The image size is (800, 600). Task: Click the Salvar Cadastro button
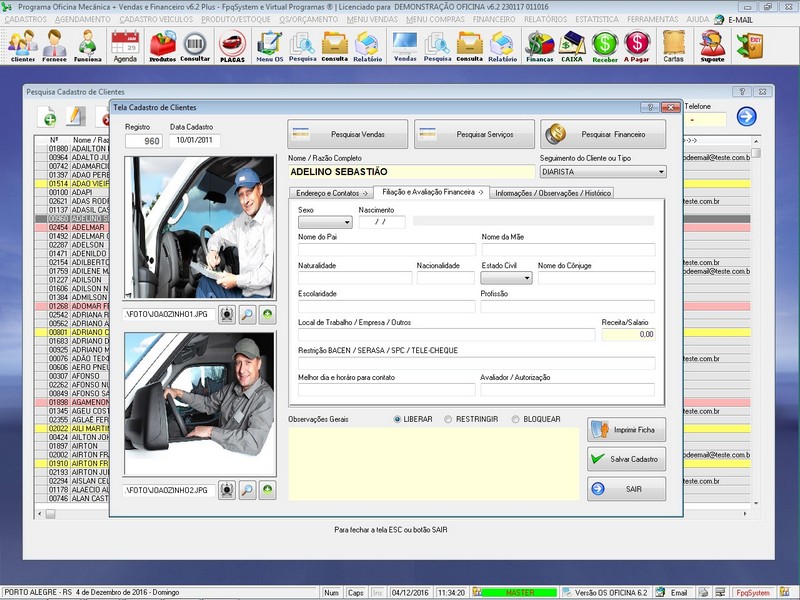[626, 459]
